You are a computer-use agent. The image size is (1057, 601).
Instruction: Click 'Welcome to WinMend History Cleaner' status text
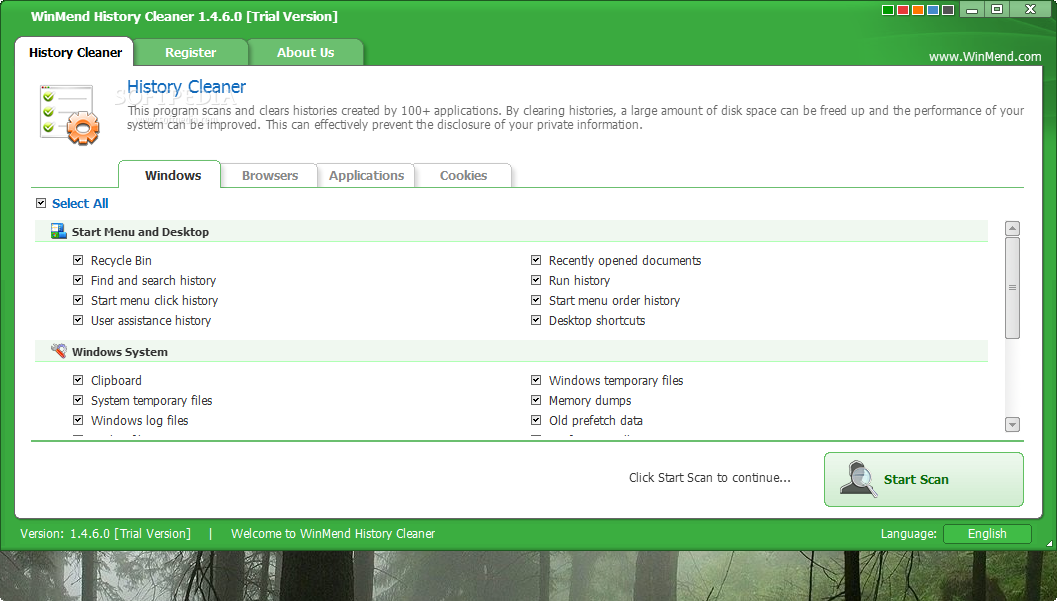(333, 534)
